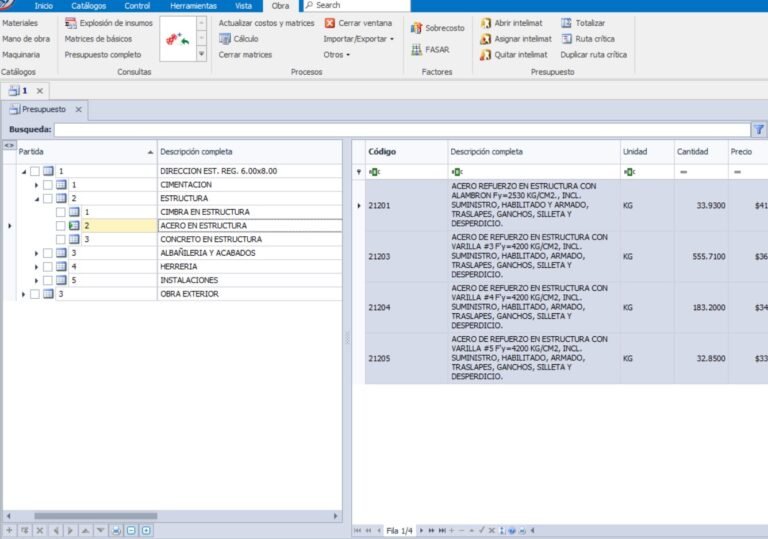768x539 pixels.
Task: Expand the OBRA EXTERIOR tree node
Action: (24, 294)
